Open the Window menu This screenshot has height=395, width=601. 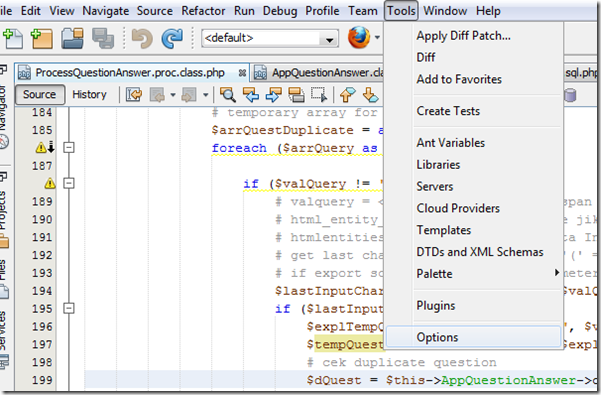coord(445,11)
